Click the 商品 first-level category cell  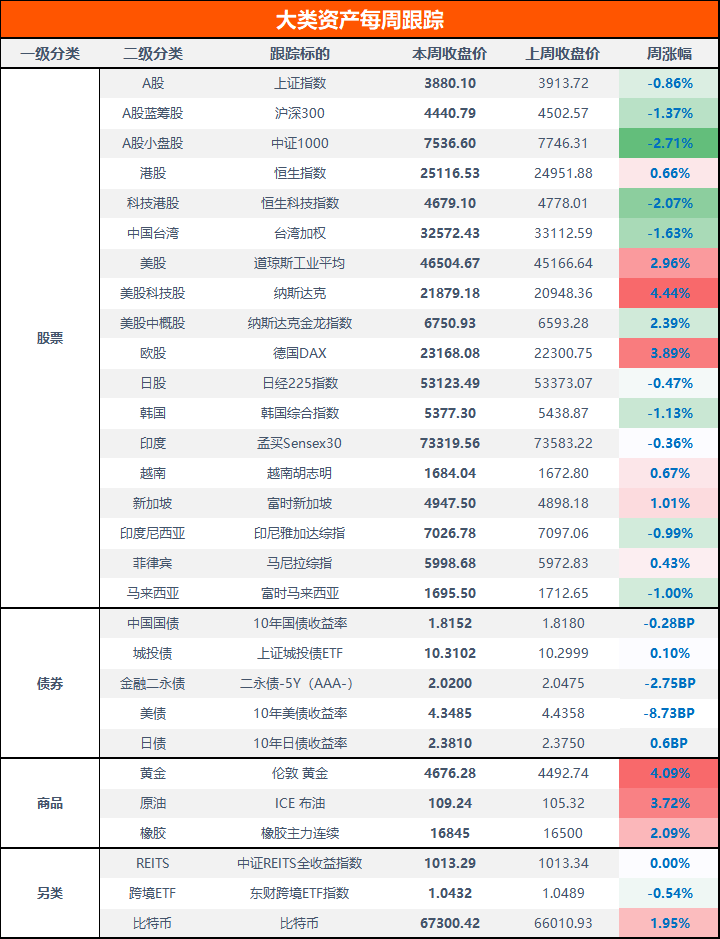50,804
